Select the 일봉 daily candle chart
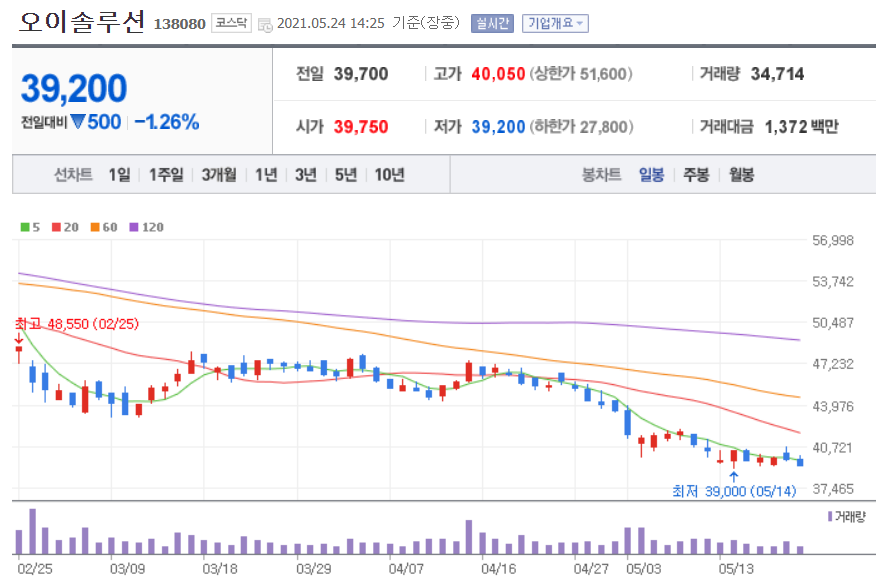Screen dimensions: 876x586 pos(651,175)
